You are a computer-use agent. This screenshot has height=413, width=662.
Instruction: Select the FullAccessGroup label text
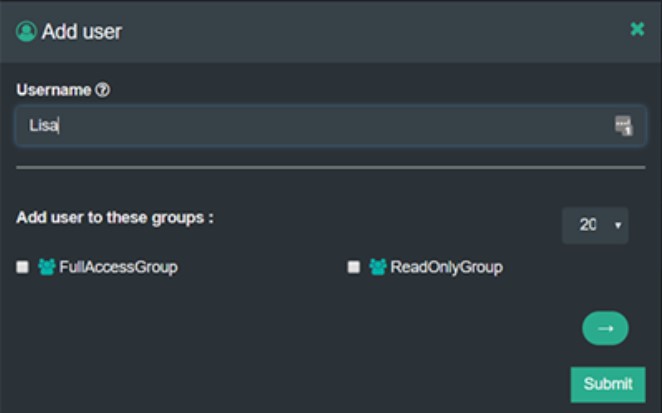pyautogui.click(x=118, y=267)
